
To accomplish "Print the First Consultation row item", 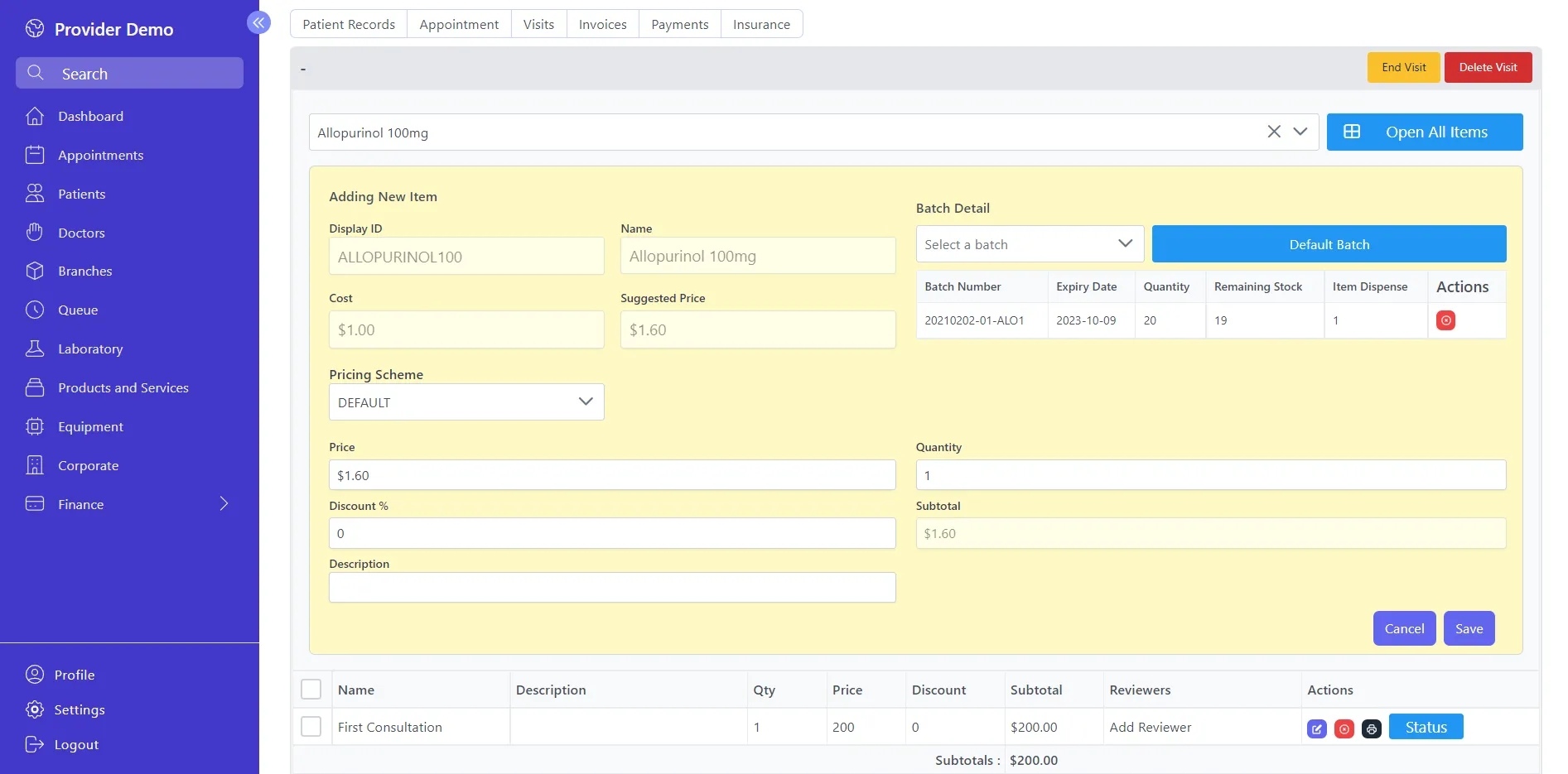I will coord(1372,728).
